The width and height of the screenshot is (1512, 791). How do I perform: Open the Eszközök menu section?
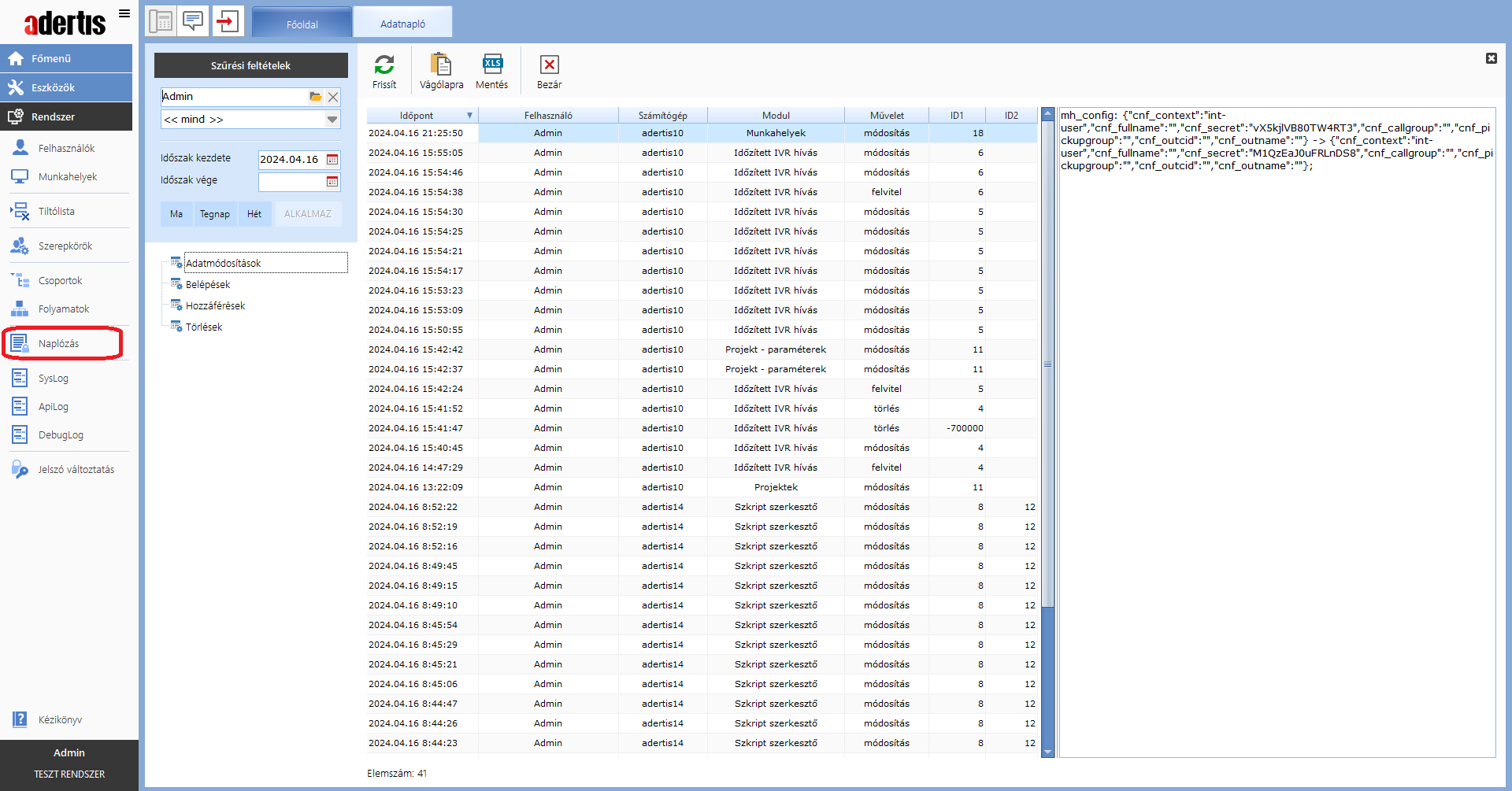click(54, 87)
